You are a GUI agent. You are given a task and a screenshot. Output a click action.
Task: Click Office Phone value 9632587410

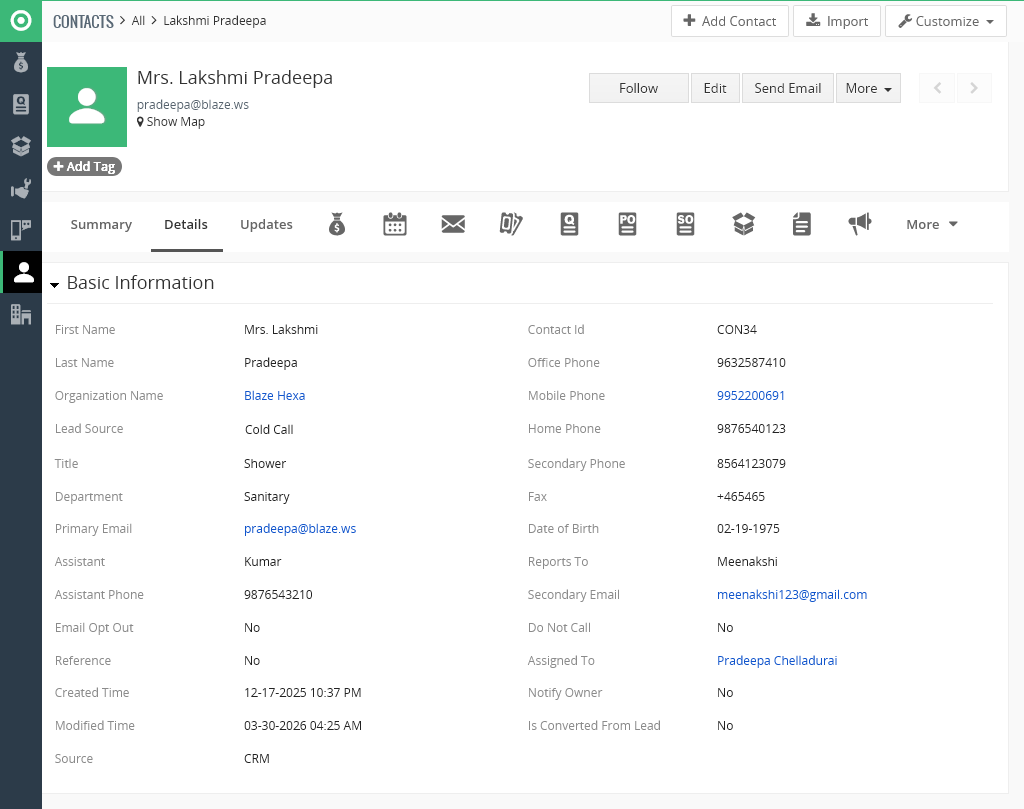(751, 362)
